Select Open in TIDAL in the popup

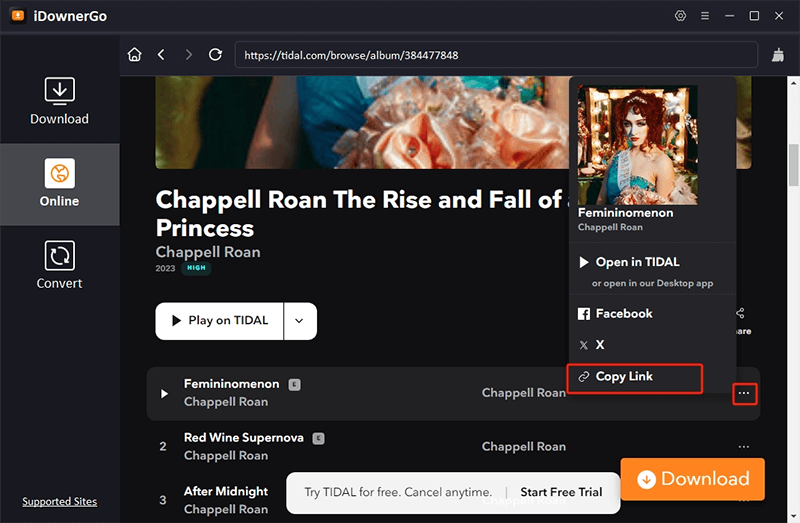[x=637, y=262]
